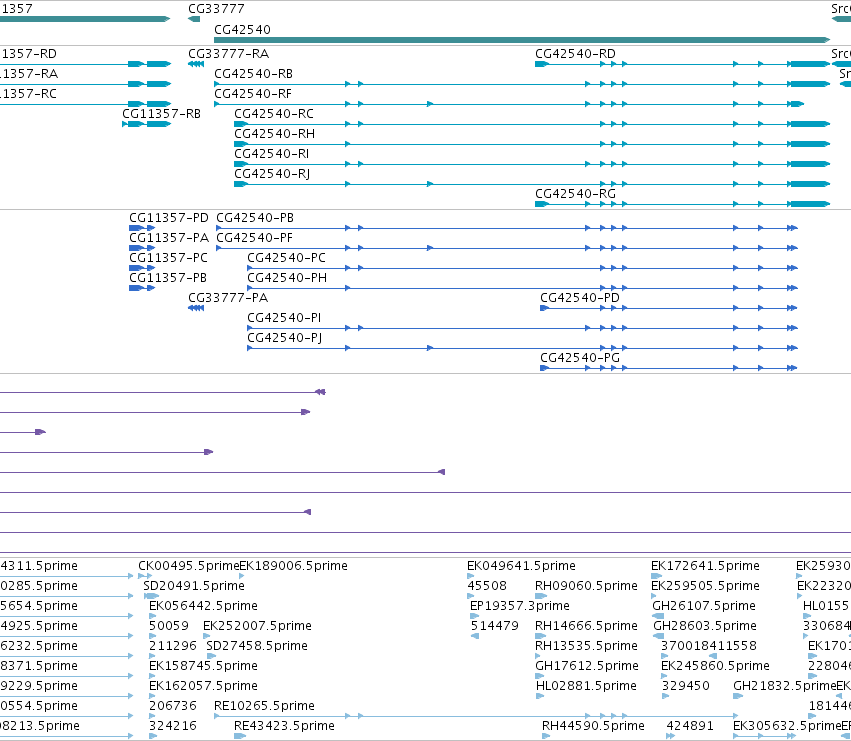The image size is (851, 741).
Task: Select EST EK049641.5prime label
Action: click(x=522, y=566)
